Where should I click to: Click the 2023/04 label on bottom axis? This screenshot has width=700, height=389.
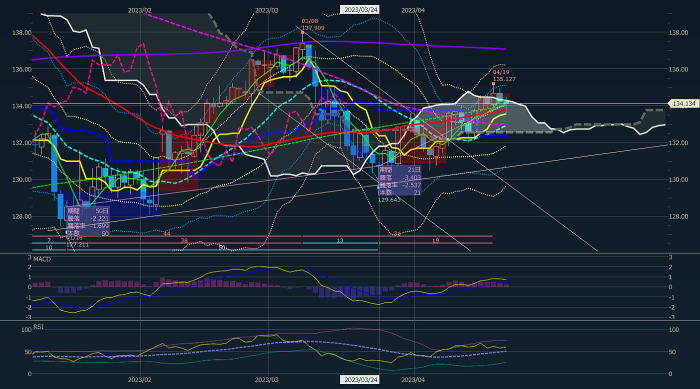click(413, 380)
